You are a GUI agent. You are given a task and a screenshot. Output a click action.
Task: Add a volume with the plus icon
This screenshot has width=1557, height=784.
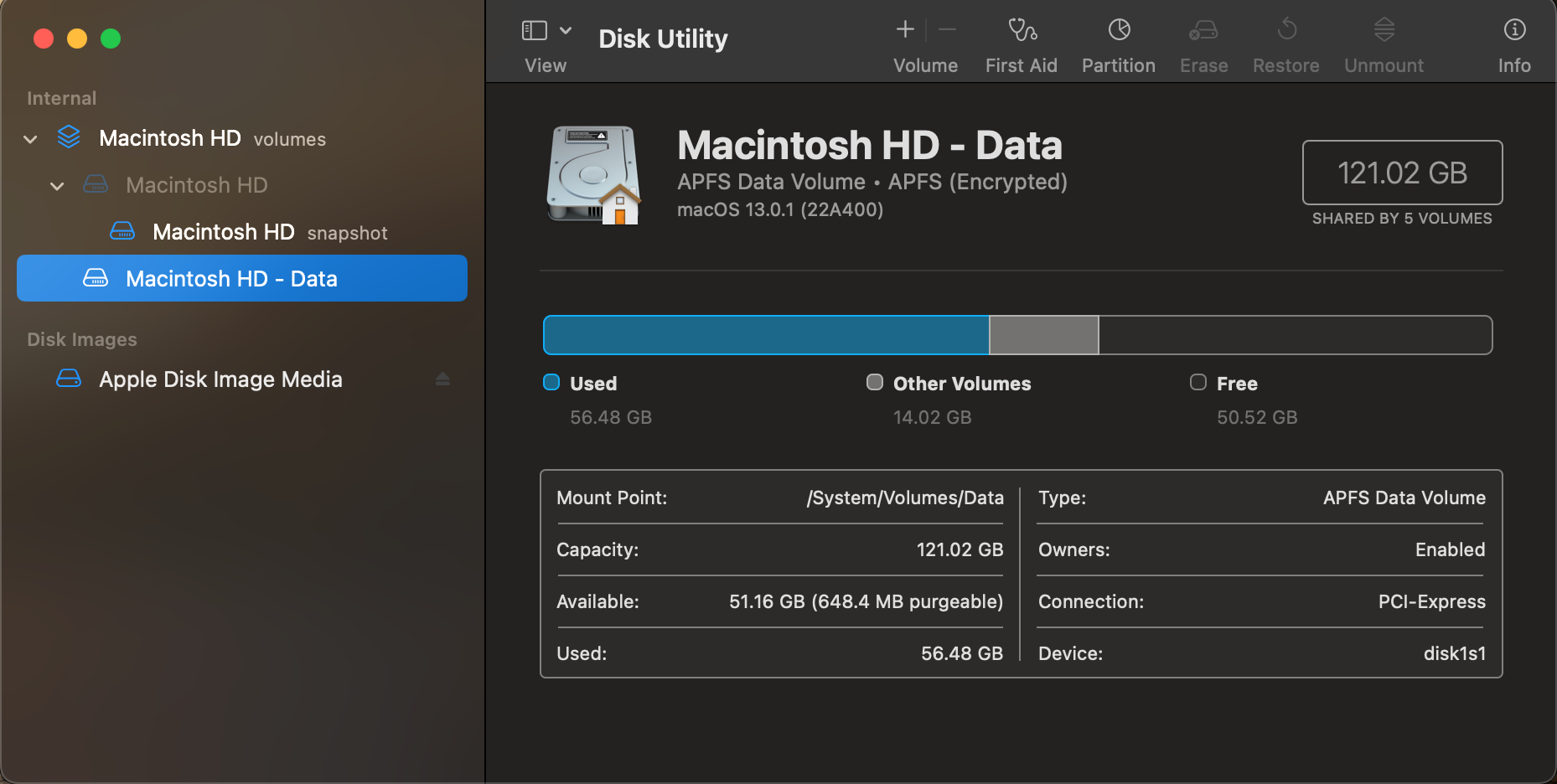(x=905, y=30)
